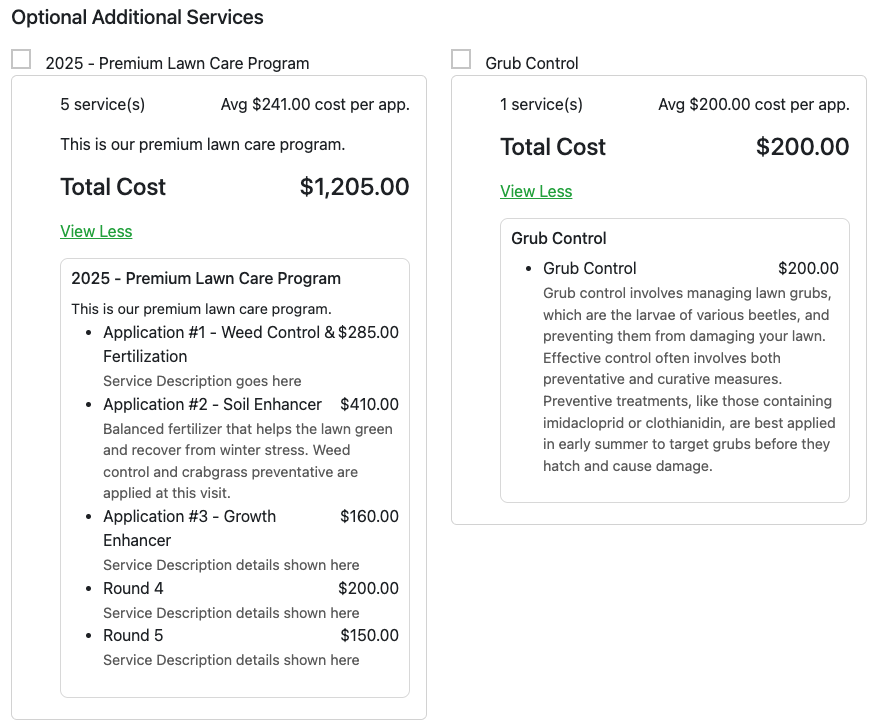Click the $410.00 Soil Enhancer price
Viewport: 876px width, 727px height.
click(369, 404)
